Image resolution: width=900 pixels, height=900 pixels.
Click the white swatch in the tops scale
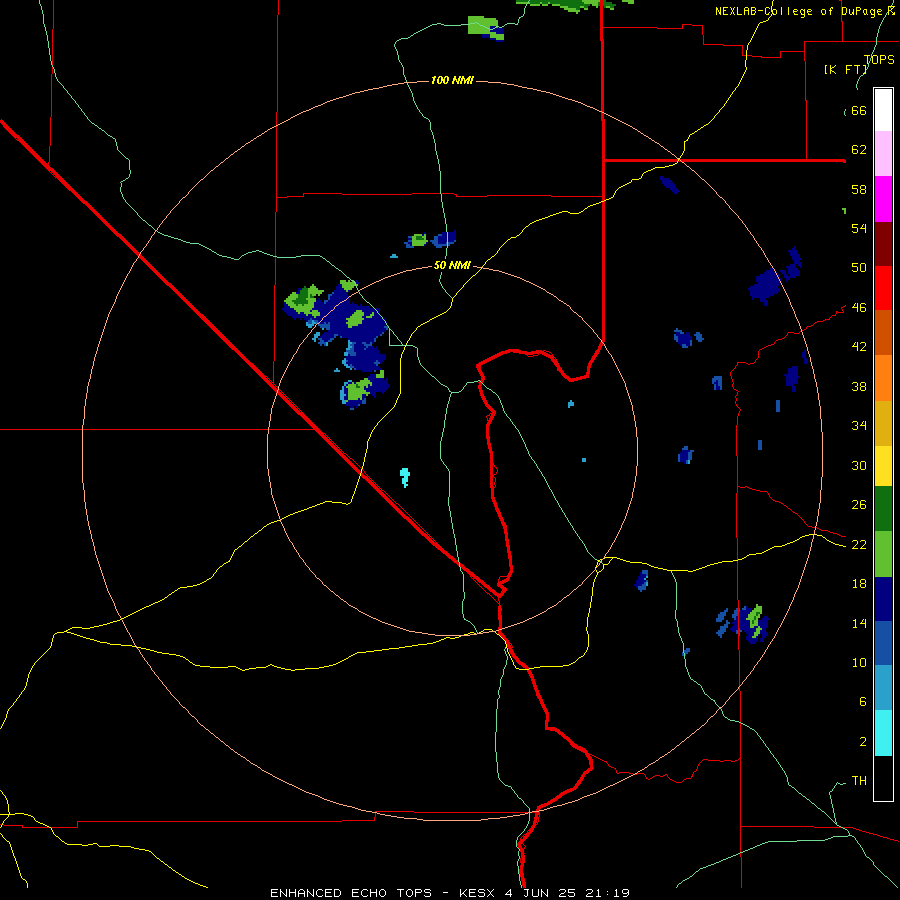(883, 110)
